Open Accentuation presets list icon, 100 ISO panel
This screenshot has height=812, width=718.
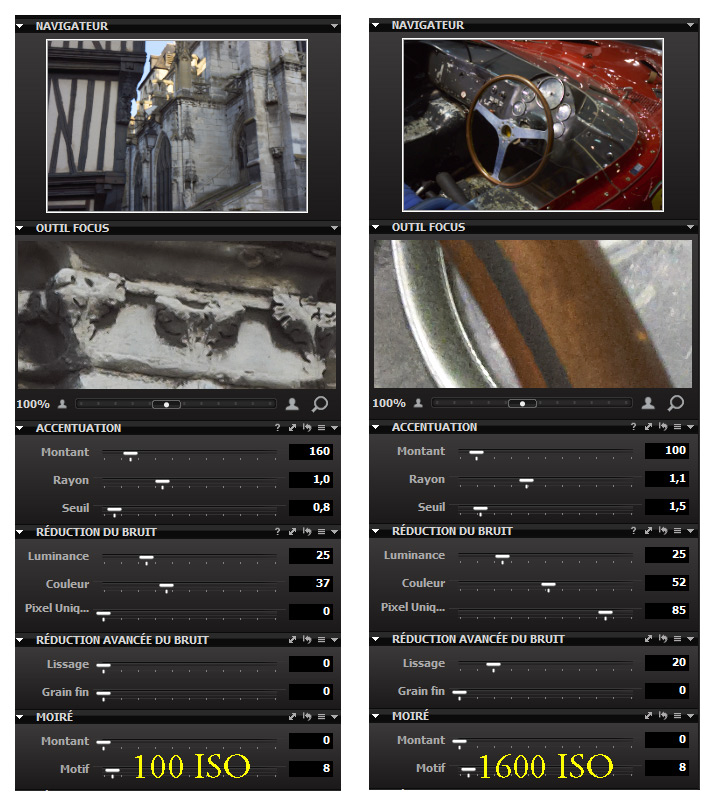tap(322, 428)
